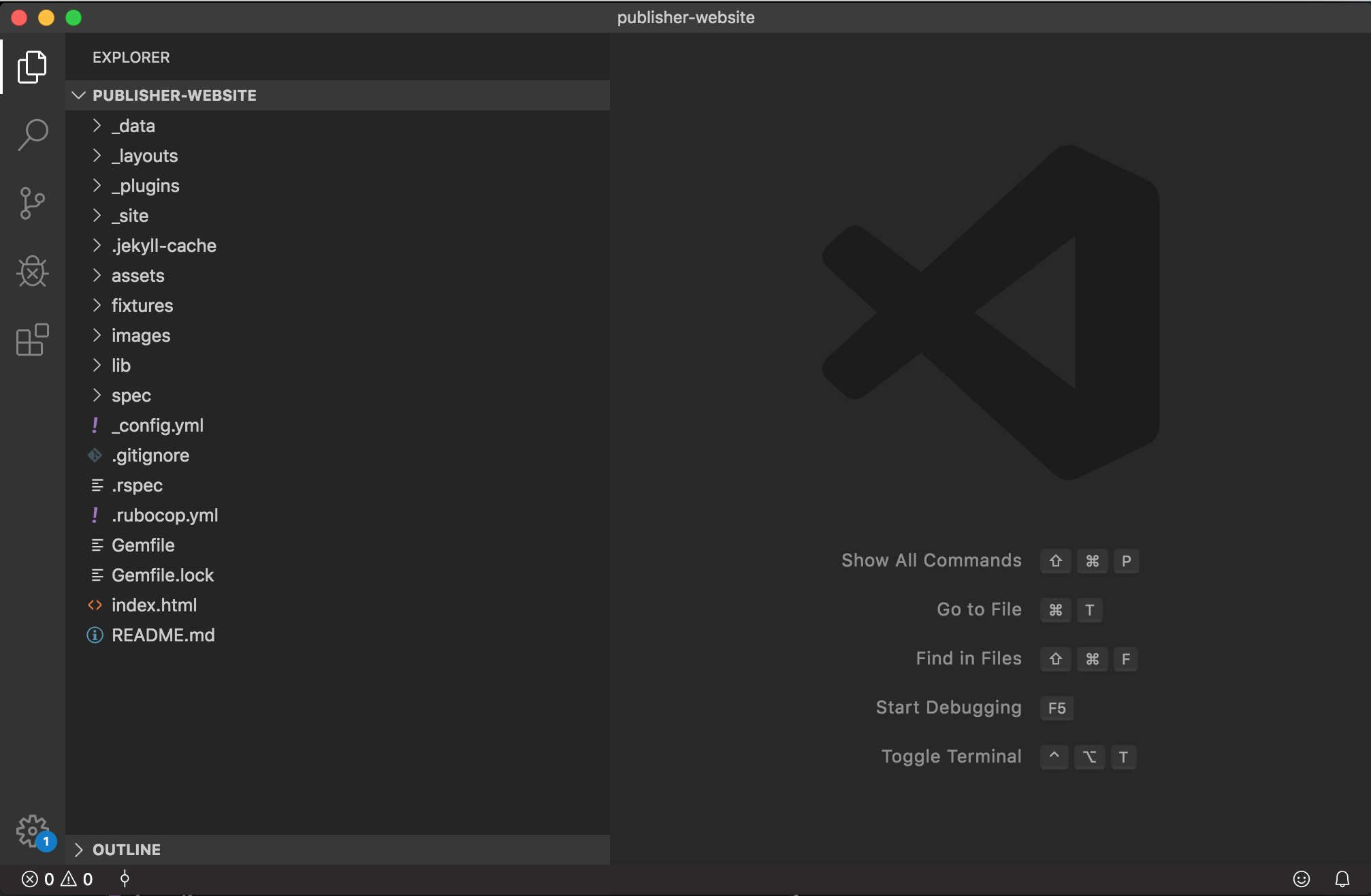The image size is (1371, 896).
Task: Click the _config.yml YAML file icon
Action: (95, 426)
